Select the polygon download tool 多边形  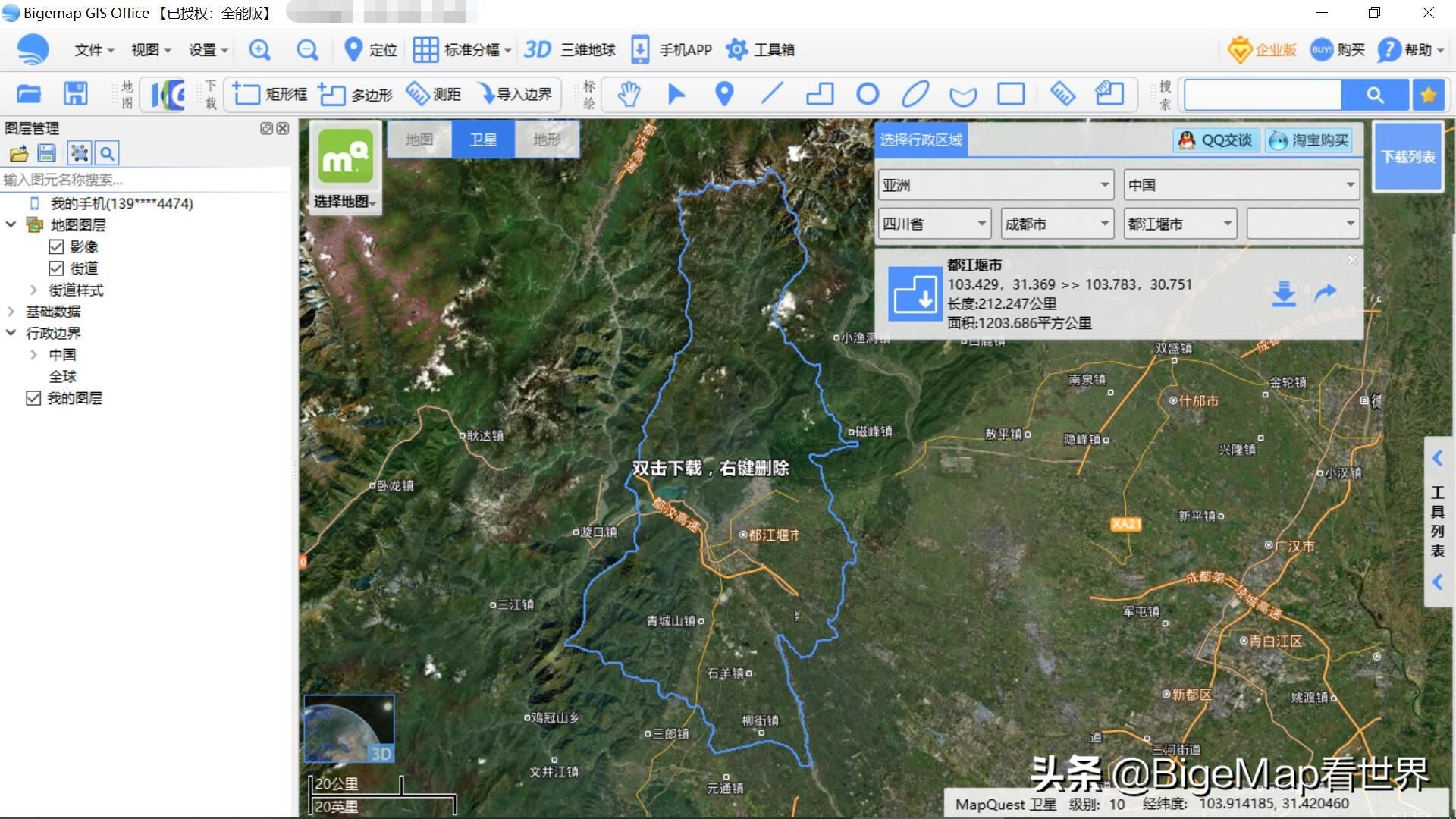356,94
